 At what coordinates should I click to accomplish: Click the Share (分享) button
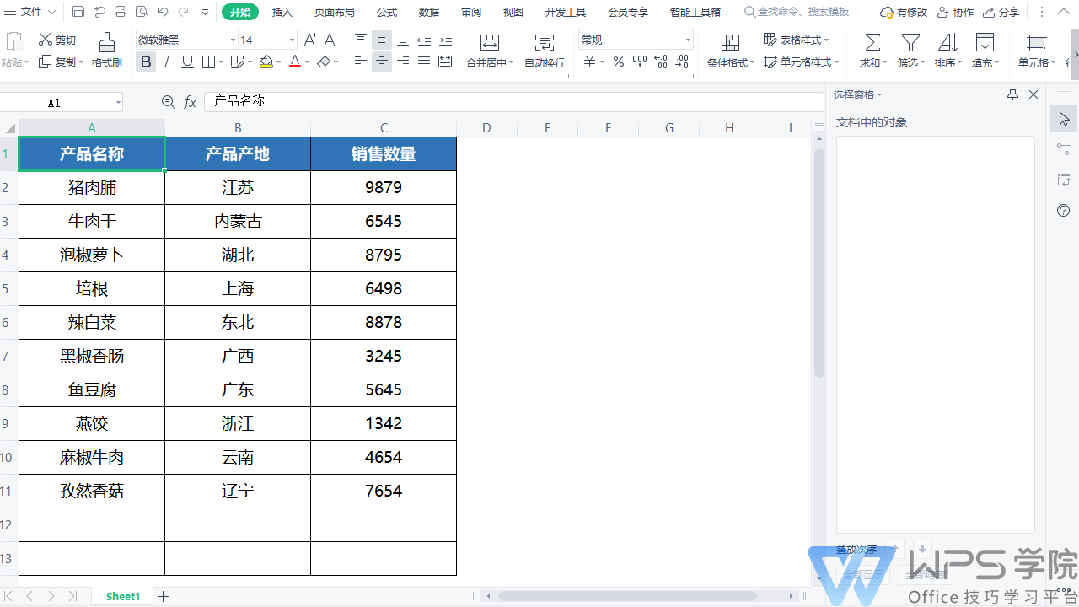tap(1001, 12)
